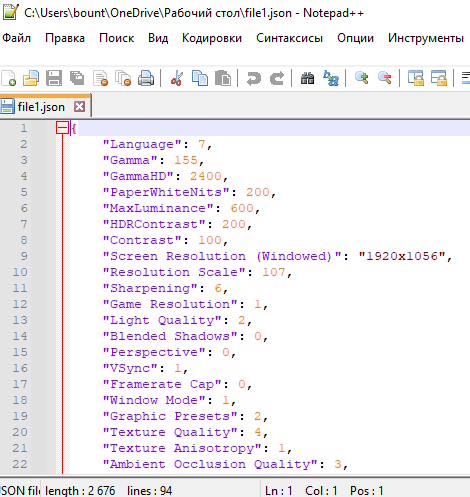The width and height of the screenshot is (470, 497).
Task: Click the "Texture Anisotropy" key text
Action: pyautogui.click(x=182, y=448)
